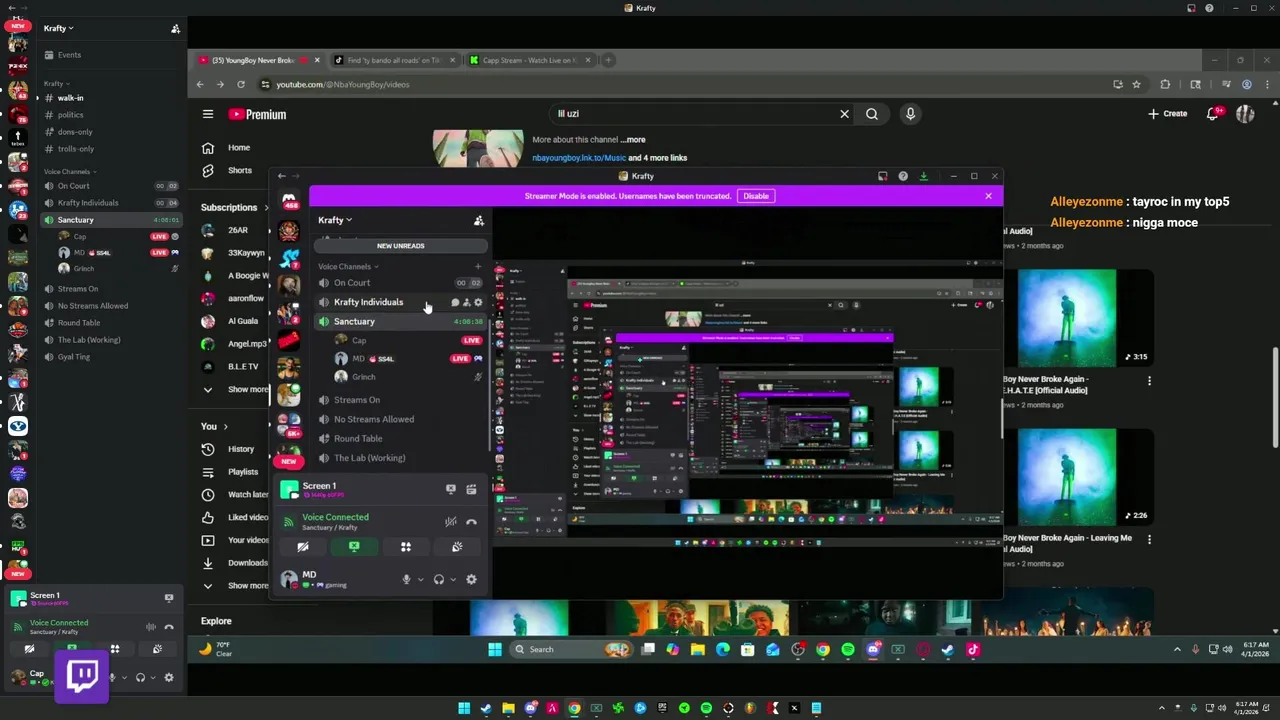This screenshot has width=1280, height=720.
Task: Deafen in left Discord user panel
Action: tap(140, 677)
